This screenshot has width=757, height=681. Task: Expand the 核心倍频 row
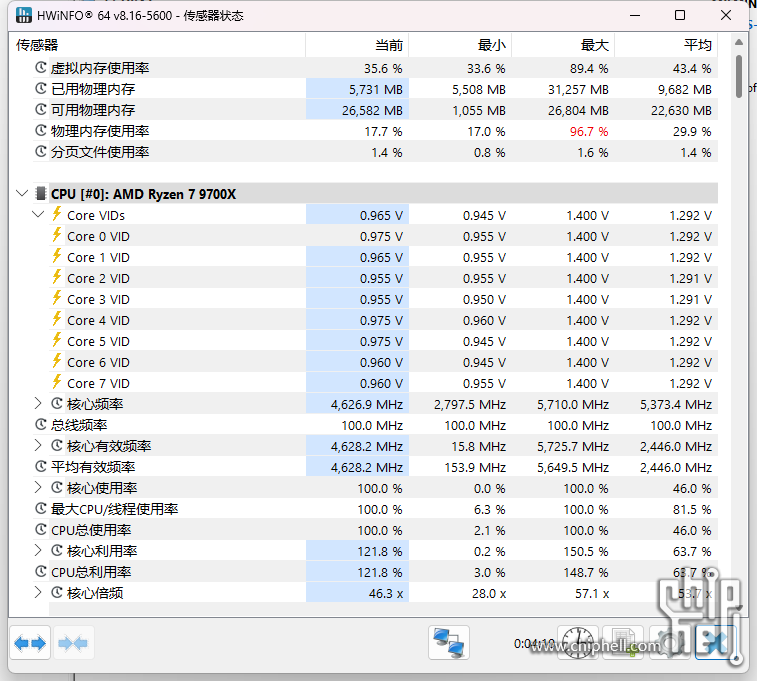point(38,593)
